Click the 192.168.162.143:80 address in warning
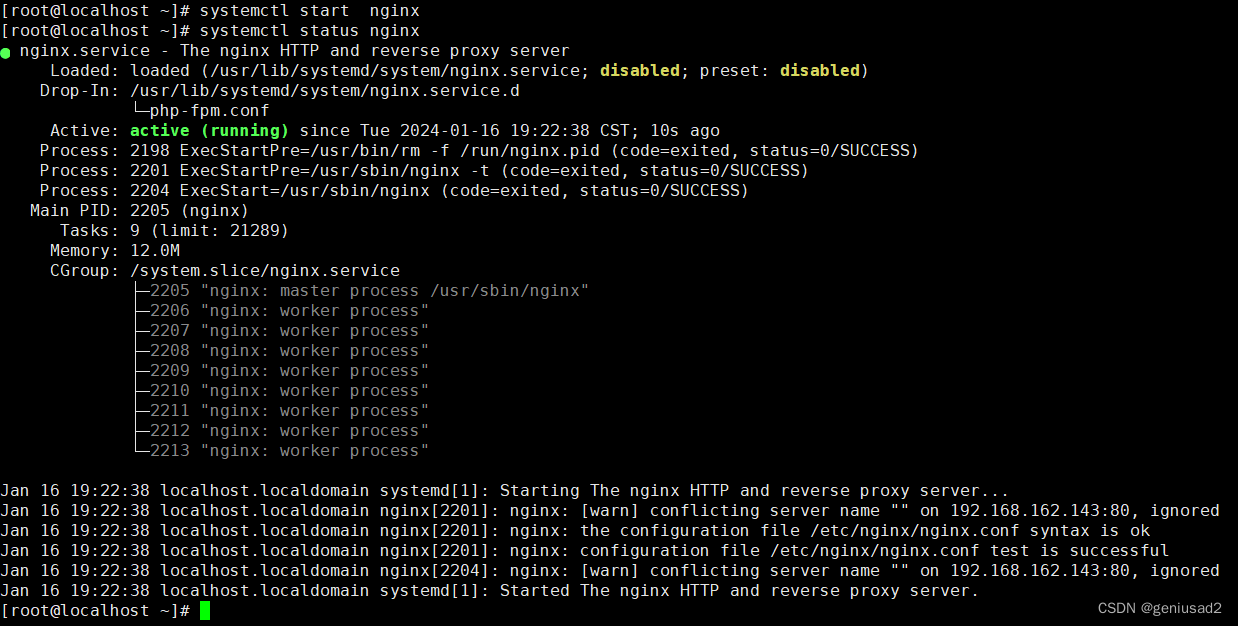The width and height of the screenshot is (1238, 626). click(1019, 510)
